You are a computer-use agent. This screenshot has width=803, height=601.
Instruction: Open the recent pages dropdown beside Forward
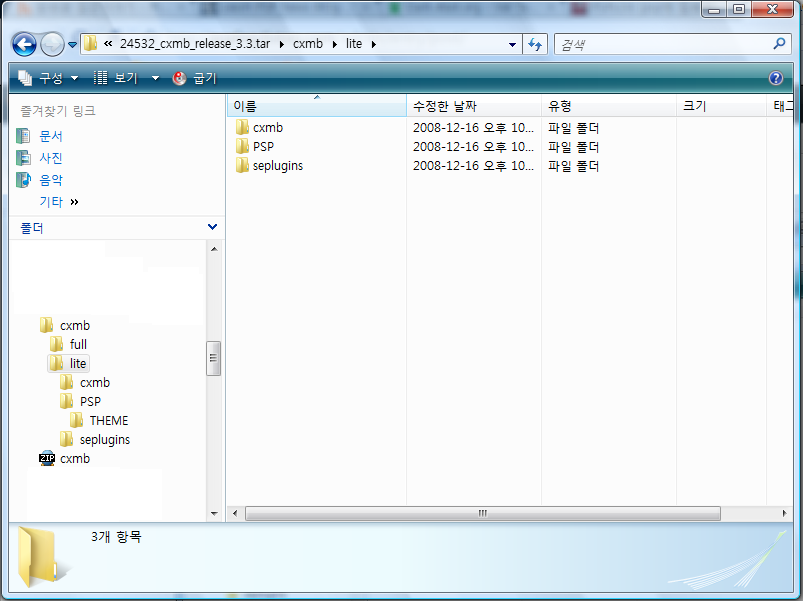point(72,45)
